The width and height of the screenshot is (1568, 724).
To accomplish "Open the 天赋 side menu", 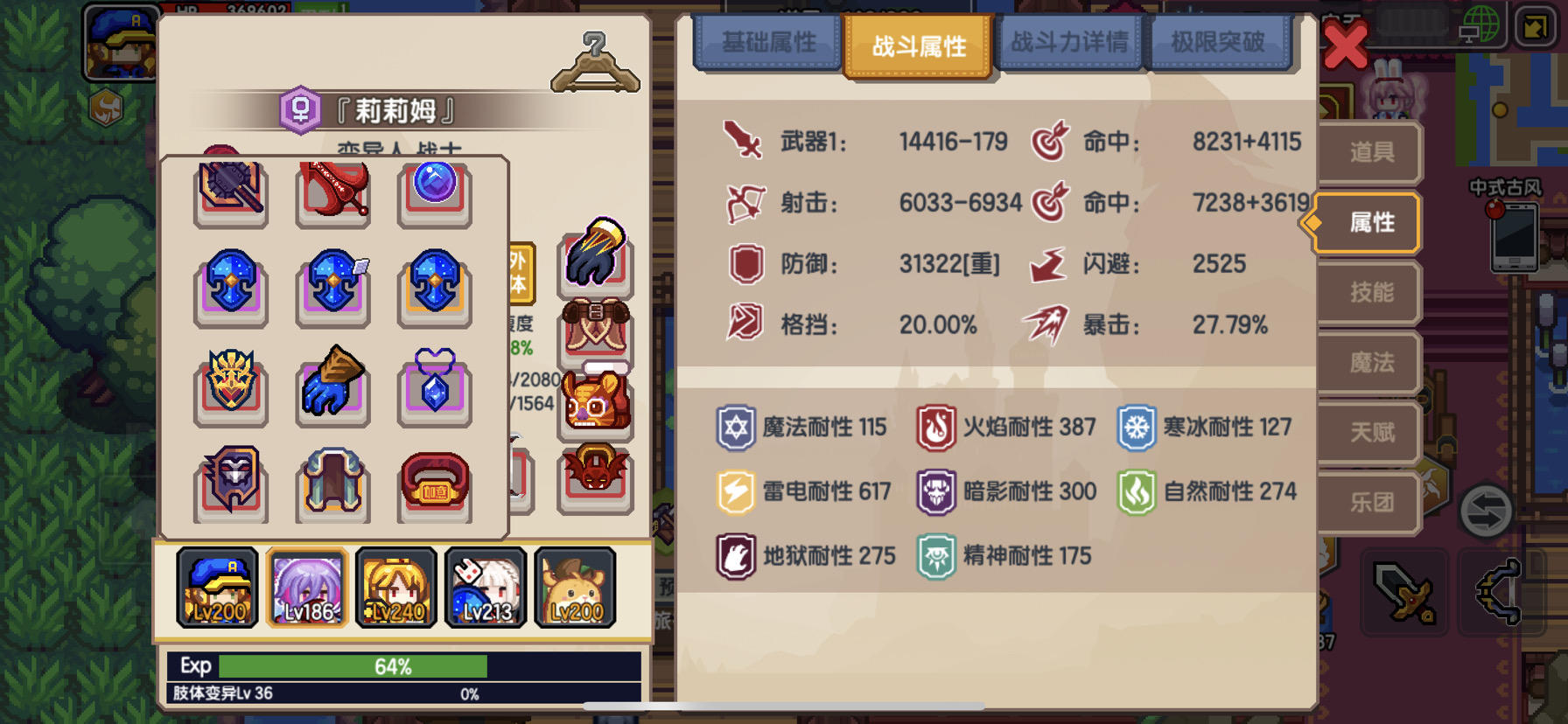I will [1369, 432].
